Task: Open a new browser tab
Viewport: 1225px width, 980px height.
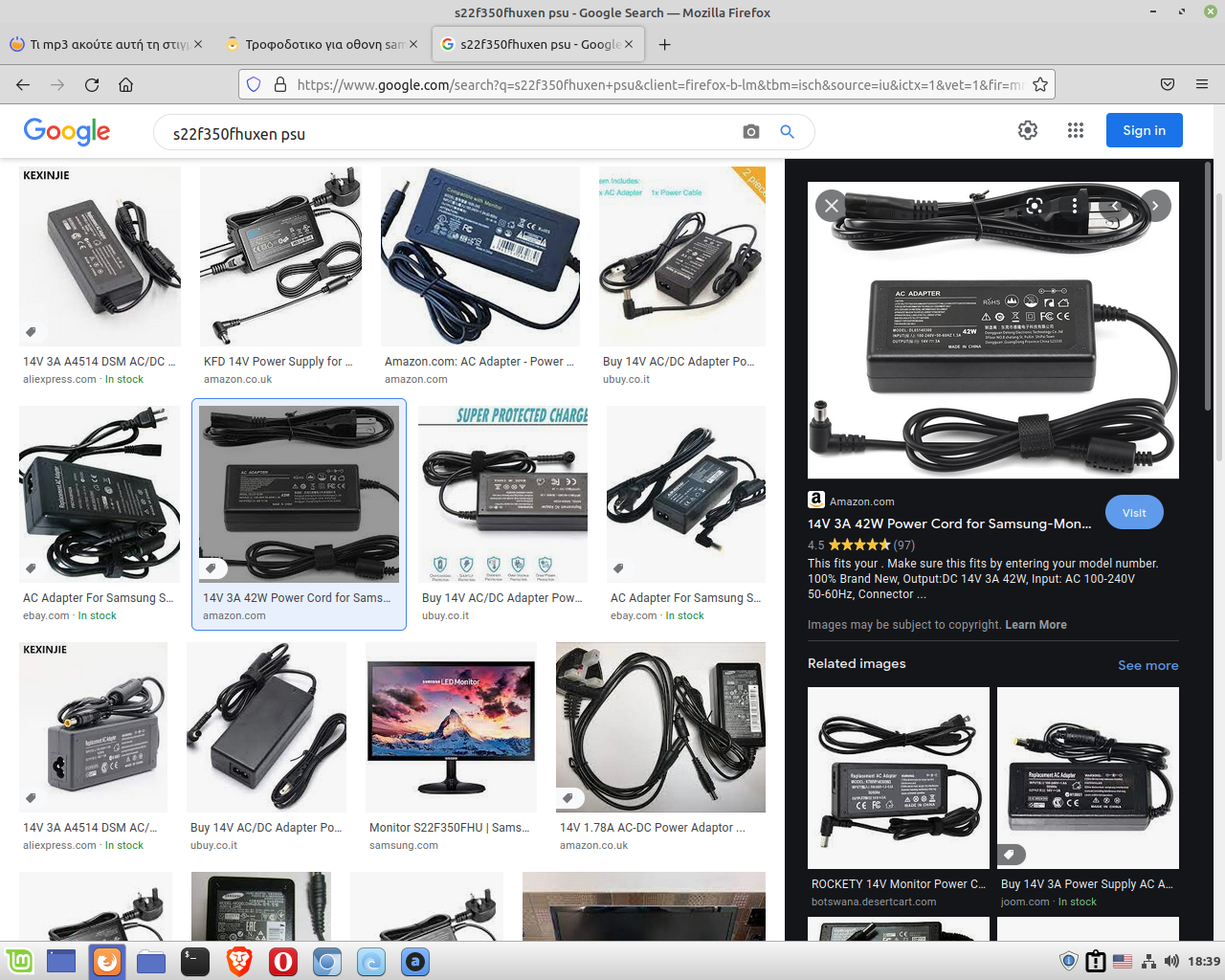Action: (x=665, y=44)
